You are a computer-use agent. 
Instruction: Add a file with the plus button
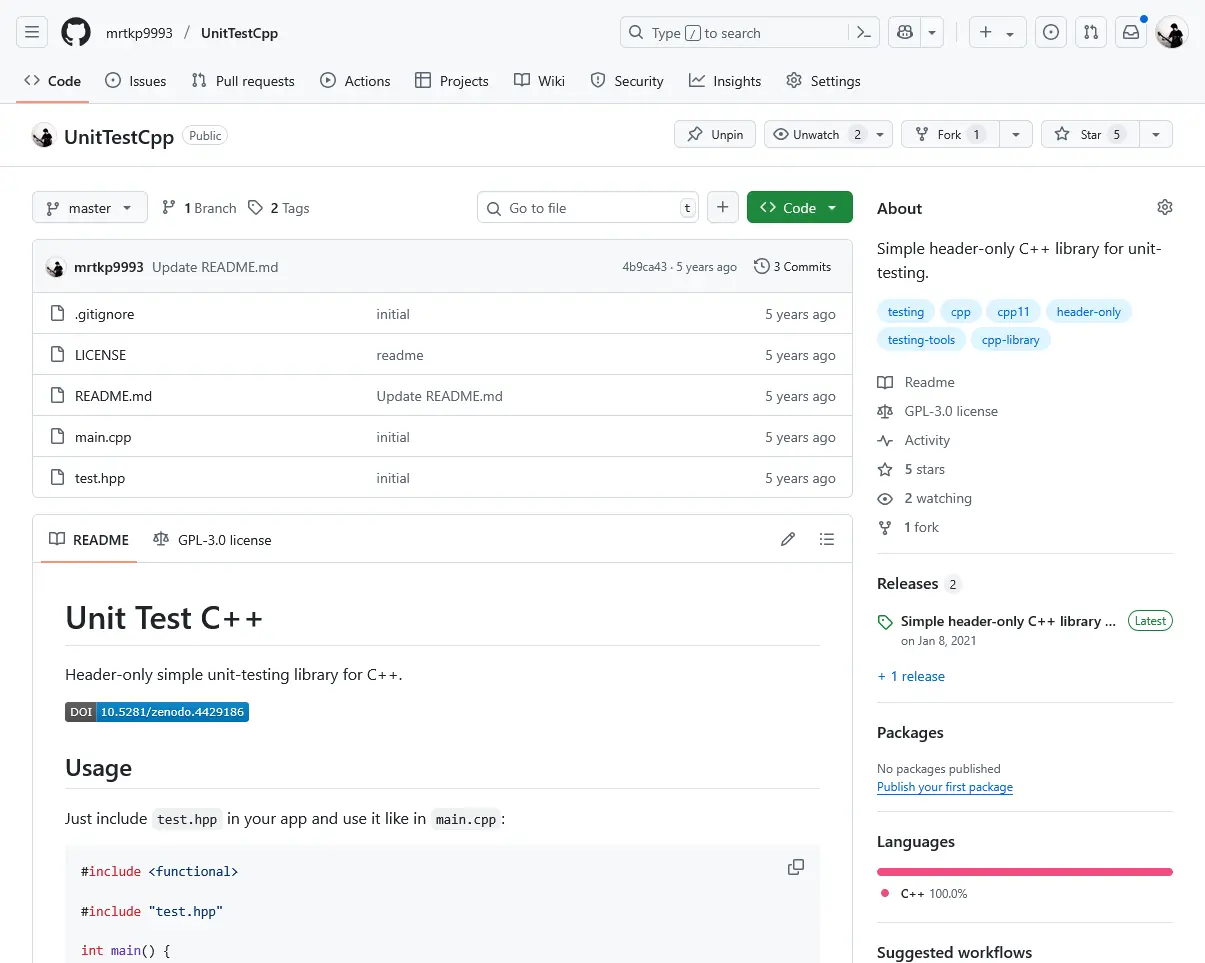click(x=723, y=208)
